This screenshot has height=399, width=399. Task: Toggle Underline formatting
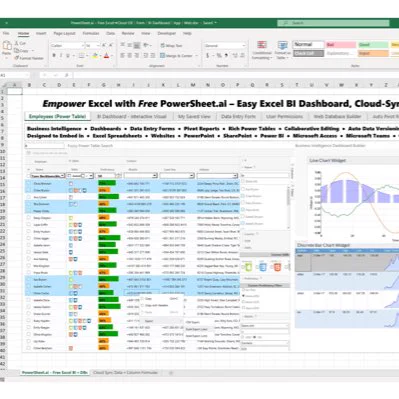68,55
